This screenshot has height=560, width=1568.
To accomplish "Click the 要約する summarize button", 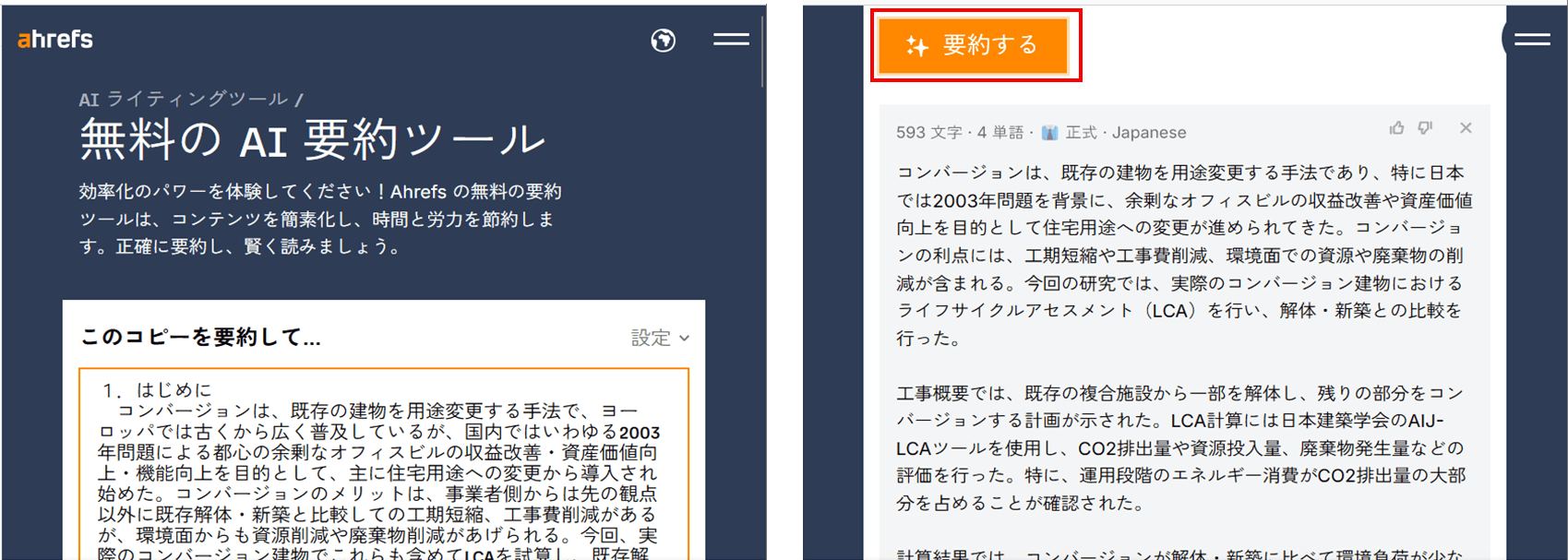I will point(973,45).
